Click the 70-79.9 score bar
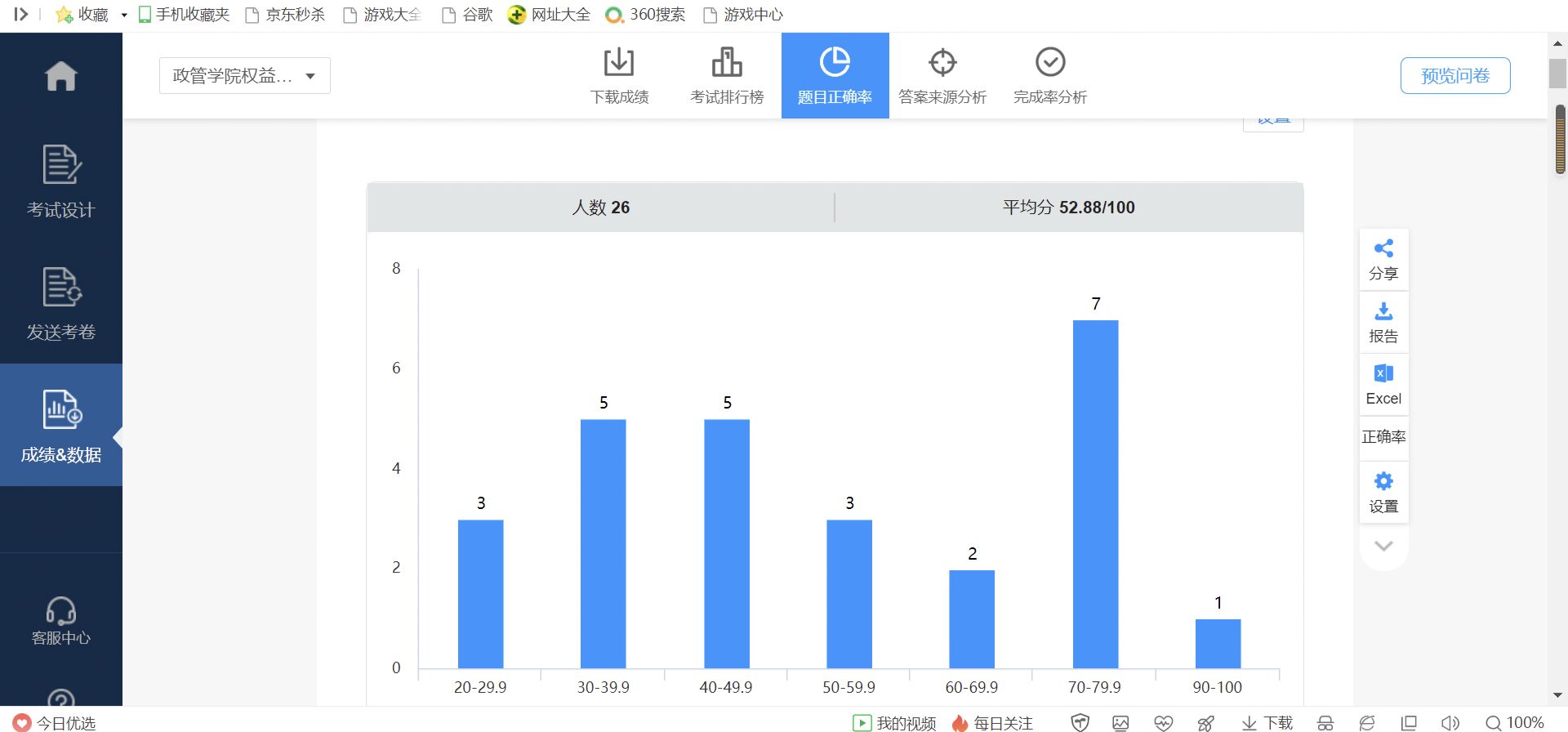 pos(1094,493)
